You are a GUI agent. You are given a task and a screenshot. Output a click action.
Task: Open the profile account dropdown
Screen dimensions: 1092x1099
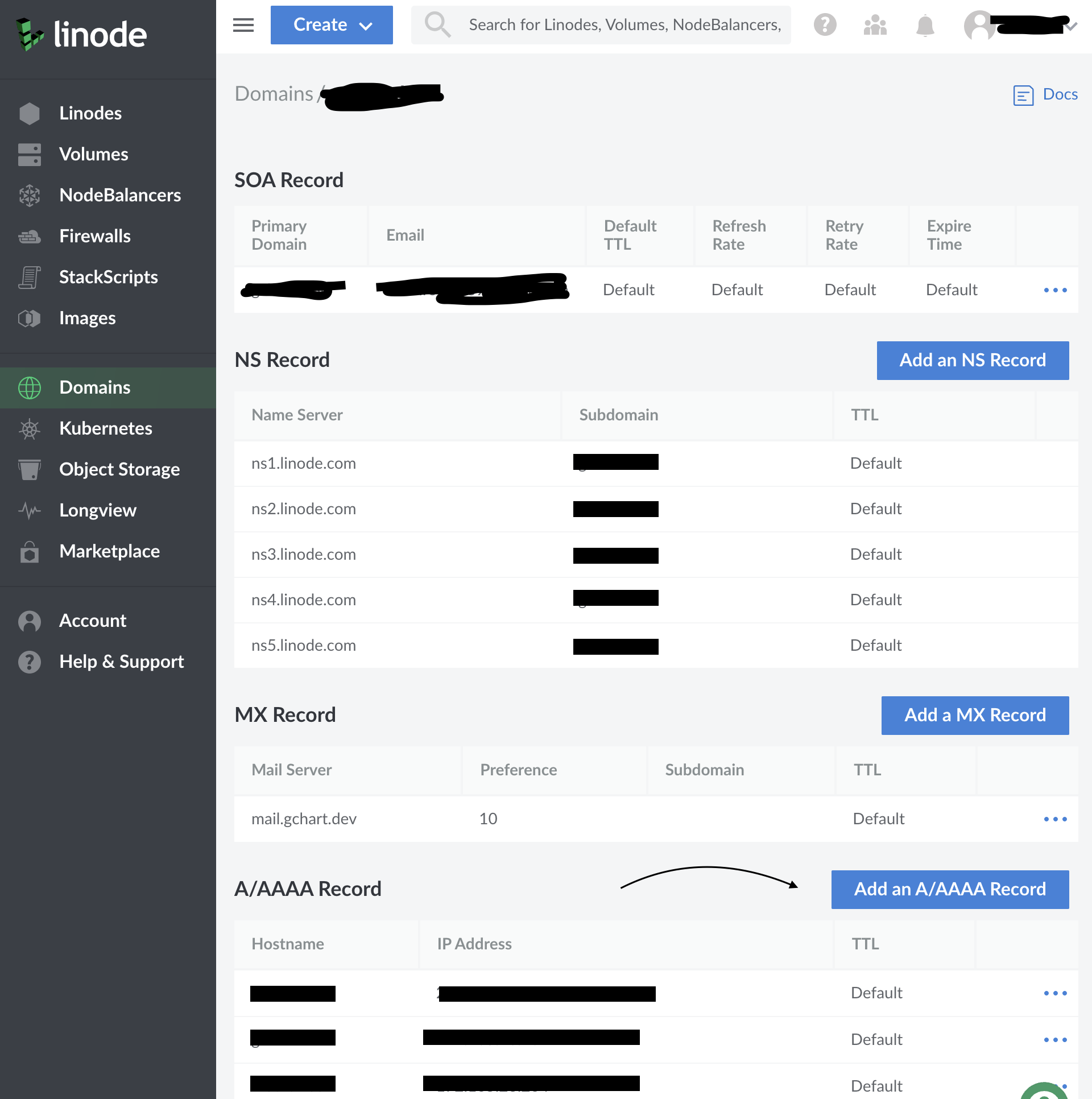coord(1018,25)
